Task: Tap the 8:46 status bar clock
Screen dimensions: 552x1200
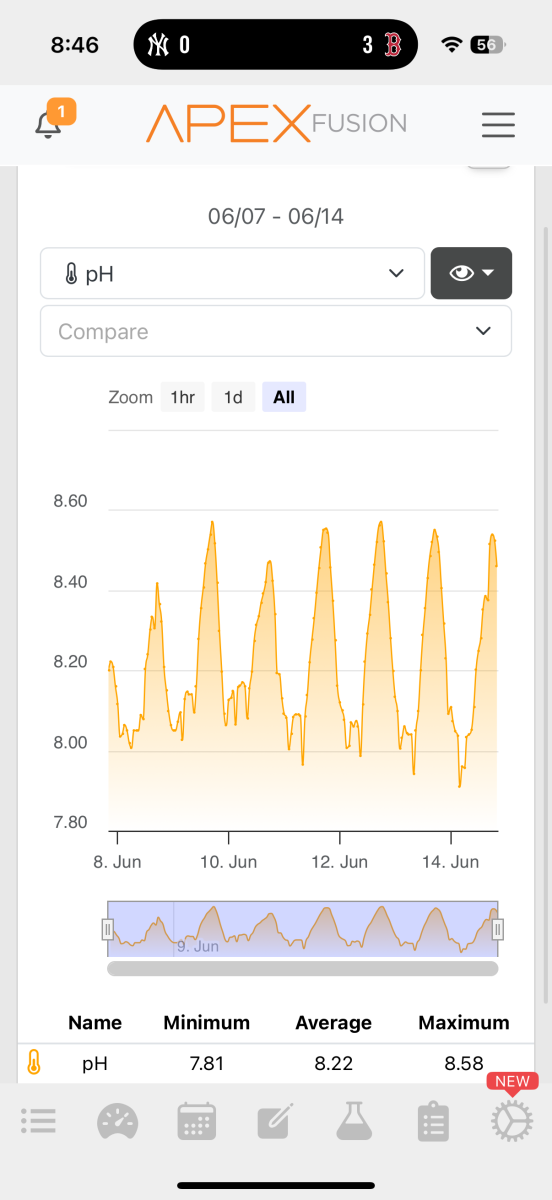Action: pyautogui.click(x=75, y=45)
